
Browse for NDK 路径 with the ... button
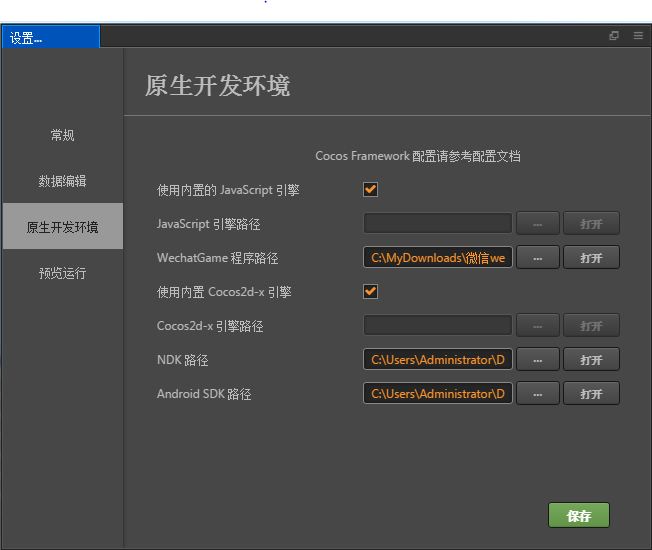pos(538,359)
